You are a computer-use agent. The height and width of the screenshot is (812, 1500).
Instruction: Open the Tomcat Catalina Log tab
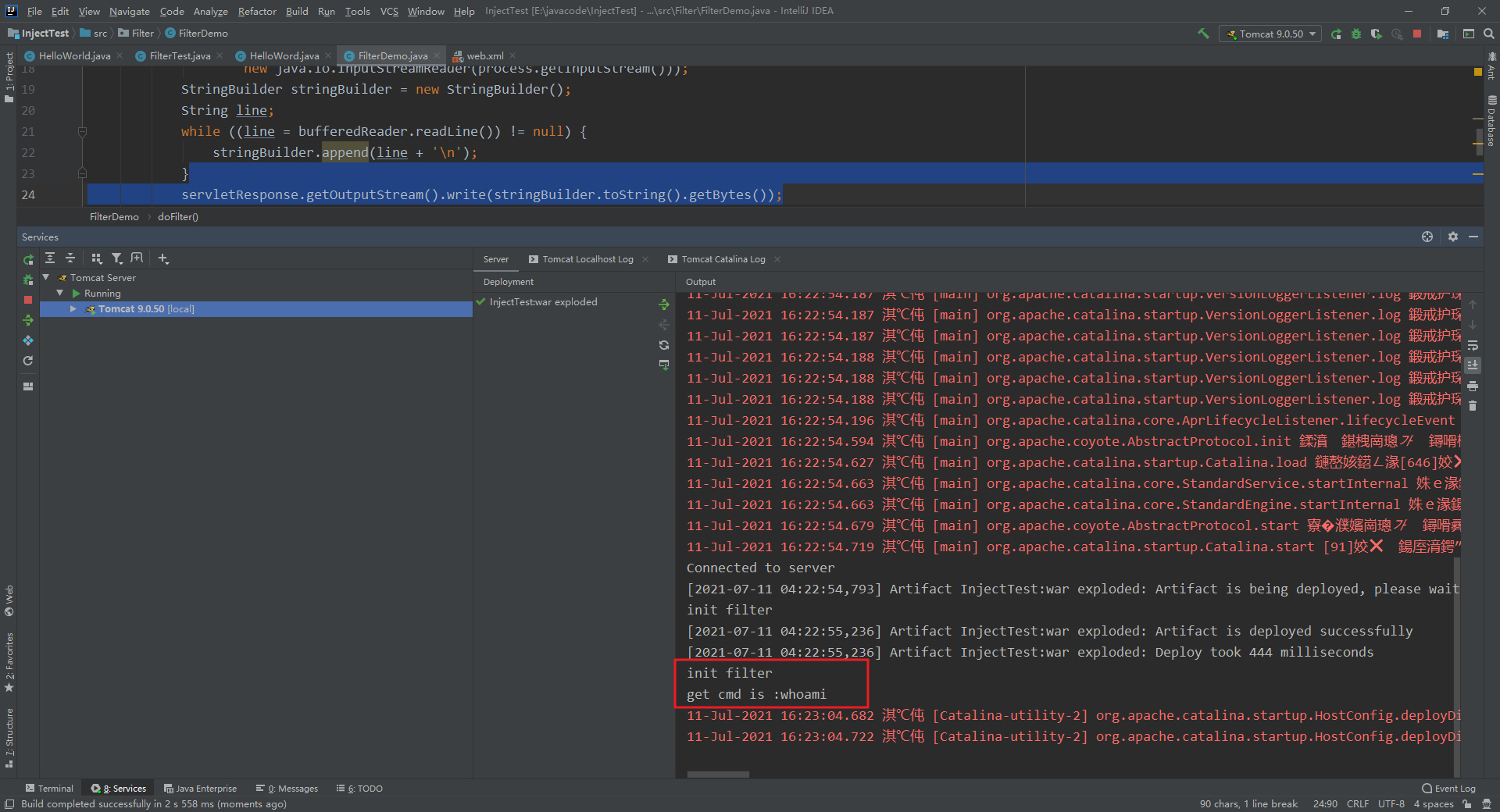pos(723,259)
